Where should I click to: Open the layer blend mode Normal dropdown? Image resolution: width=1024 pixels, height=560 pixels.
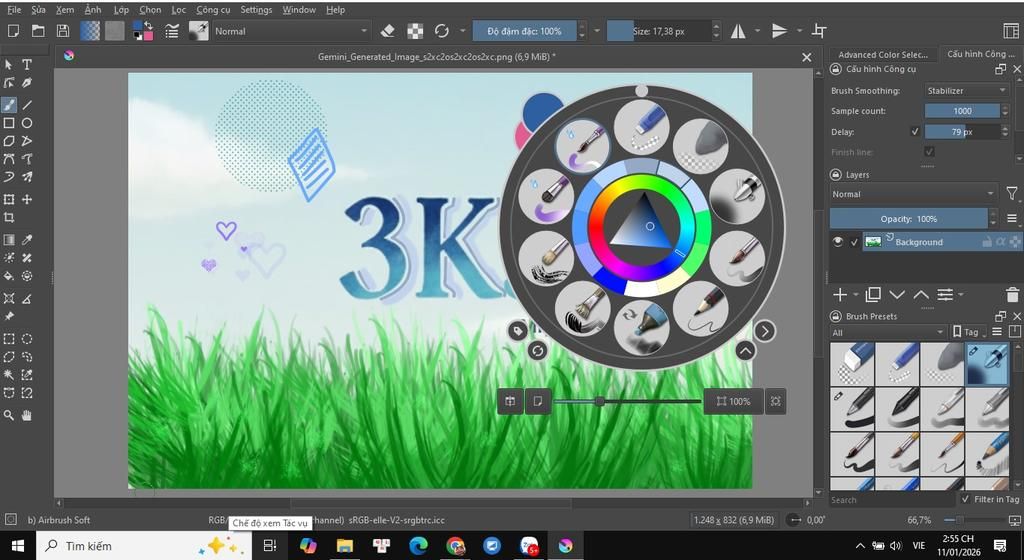click(x=912, y=194)
